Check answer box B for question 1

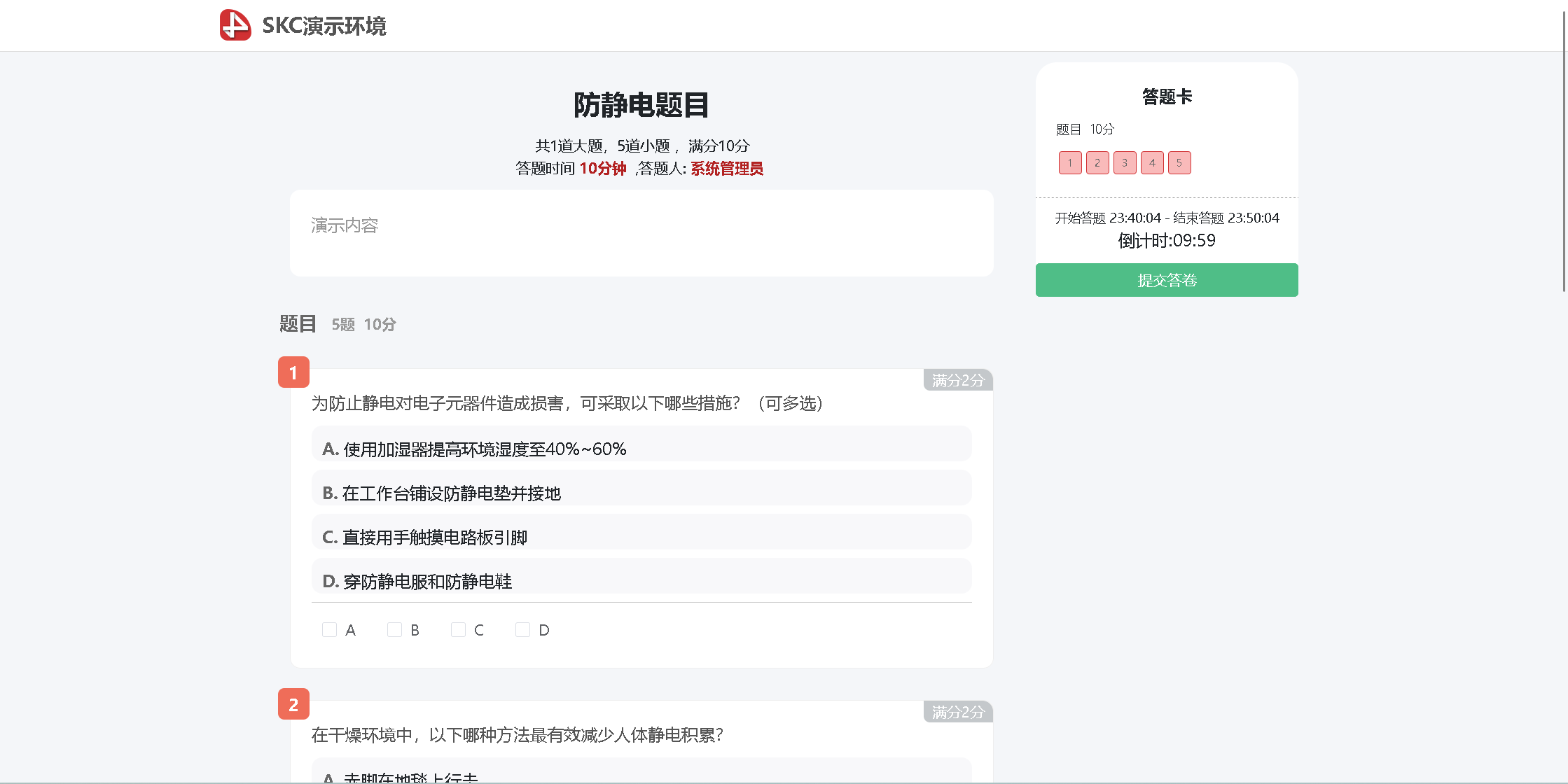[394, 630]
